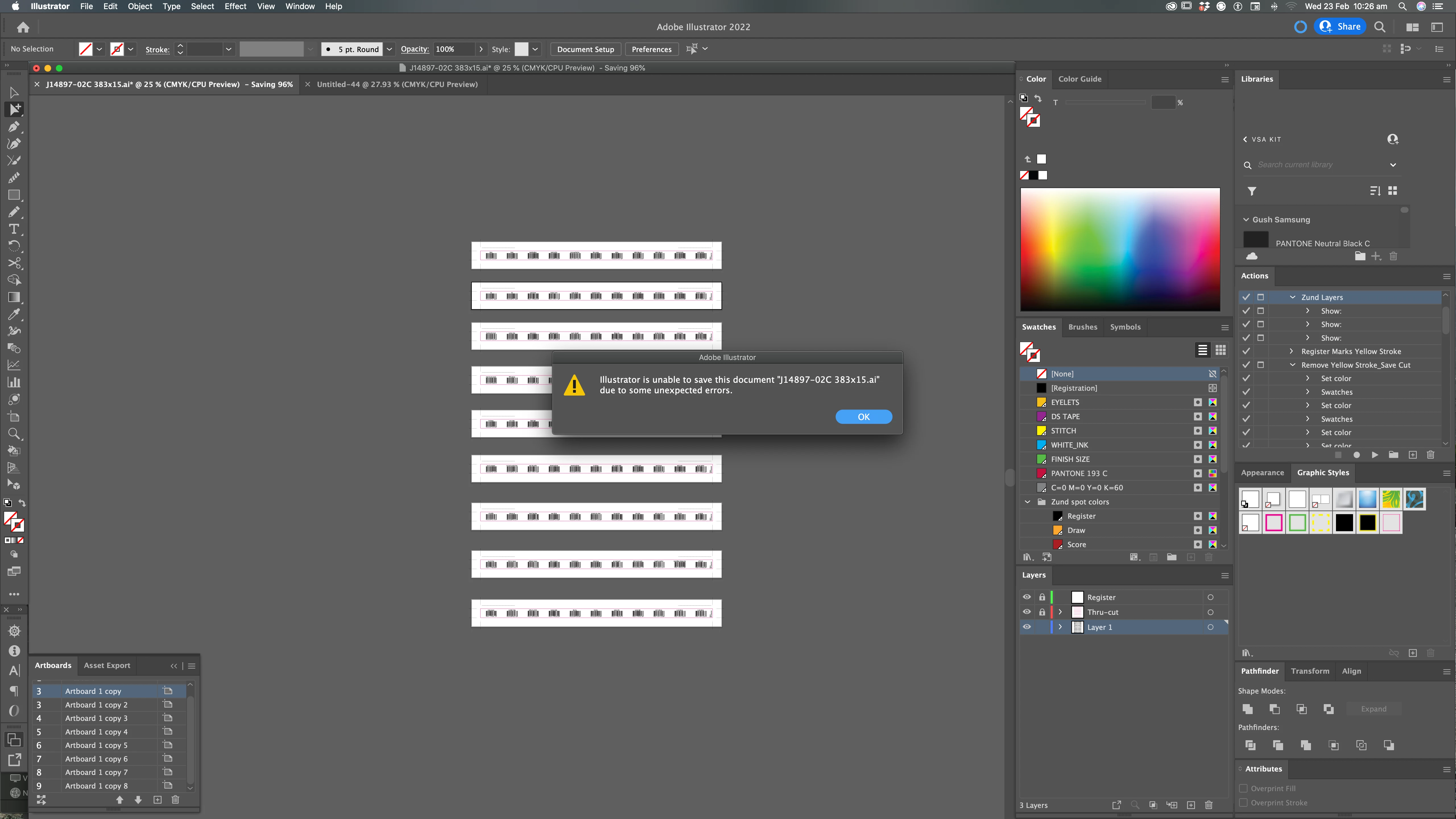Switch to the Asset Export tab
Screen dimensions: 1456x819
107,665
